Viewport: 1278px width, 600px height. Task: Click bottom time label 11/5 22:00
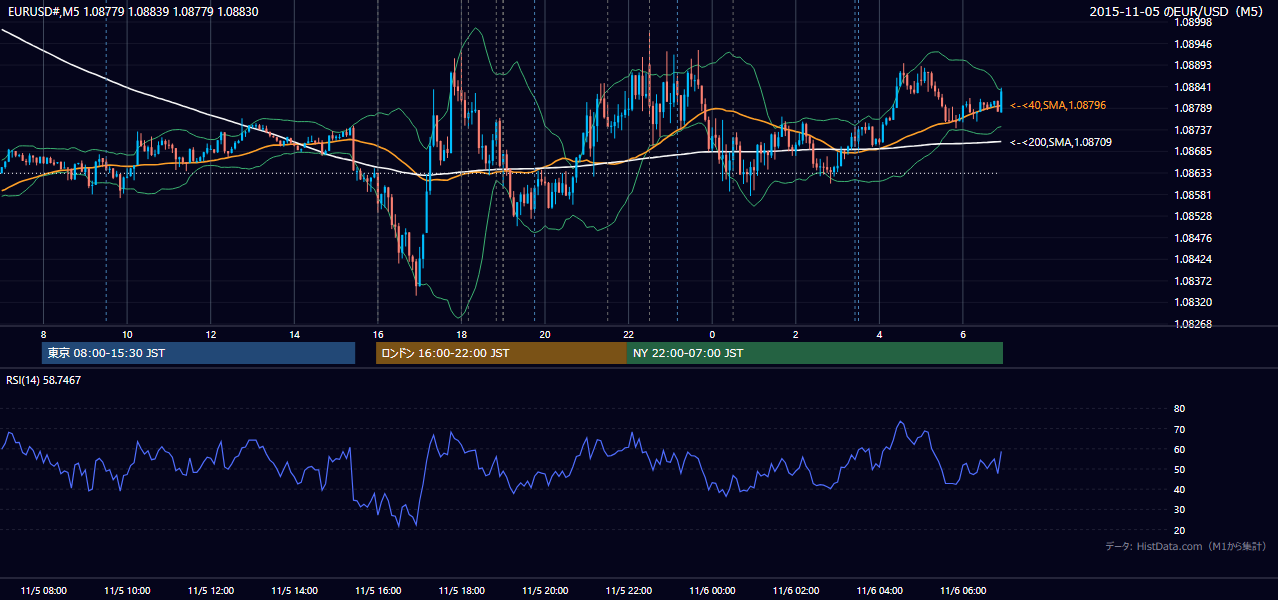pos(629,591)
